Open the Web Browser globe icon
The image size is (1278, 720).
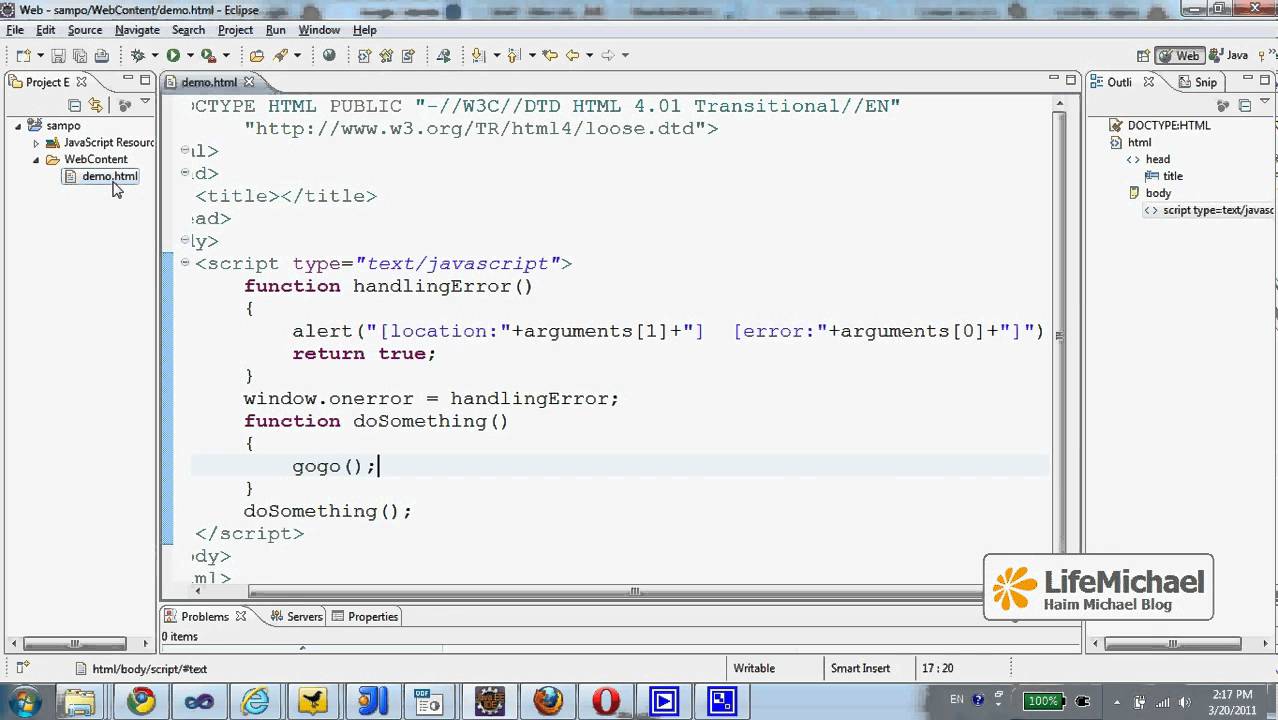329,56
